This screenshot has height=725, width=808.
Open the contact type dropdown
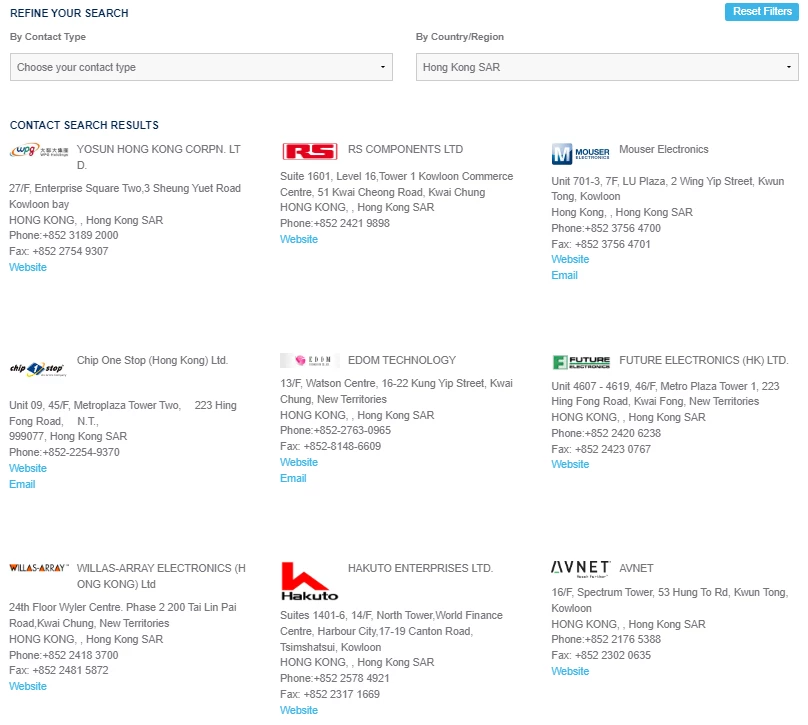click(x=201, y=67)
